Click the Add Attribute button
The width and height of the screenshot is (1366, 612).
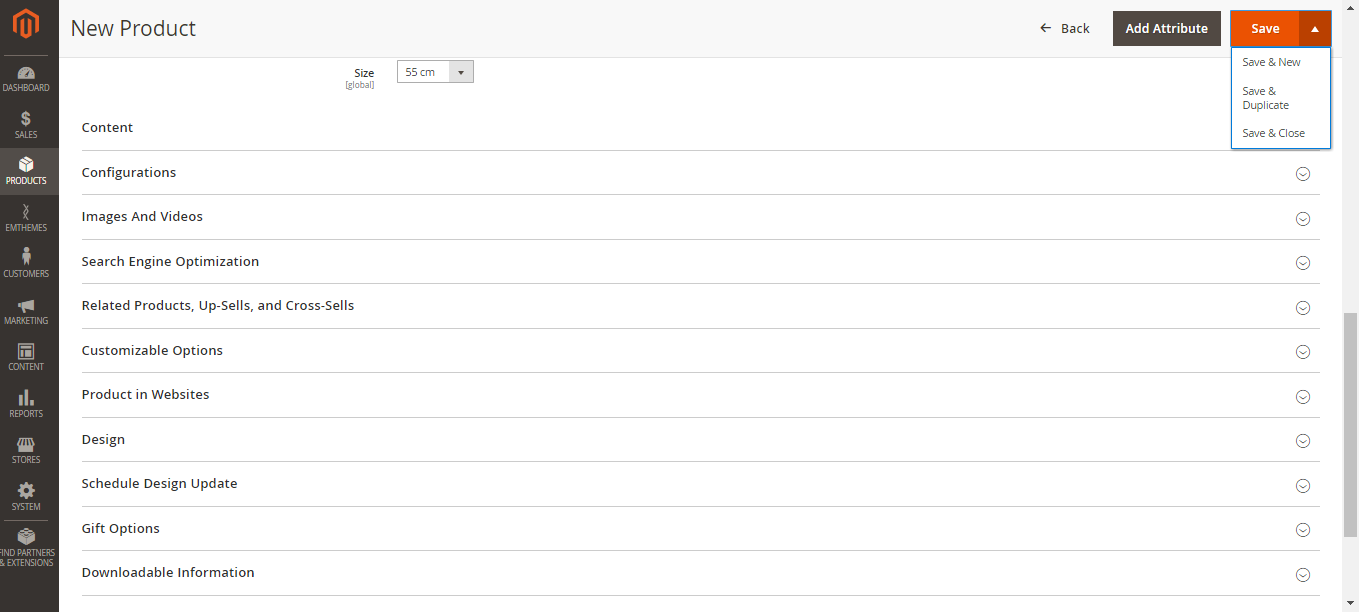pyautogui.click(x=1166, y=28)
